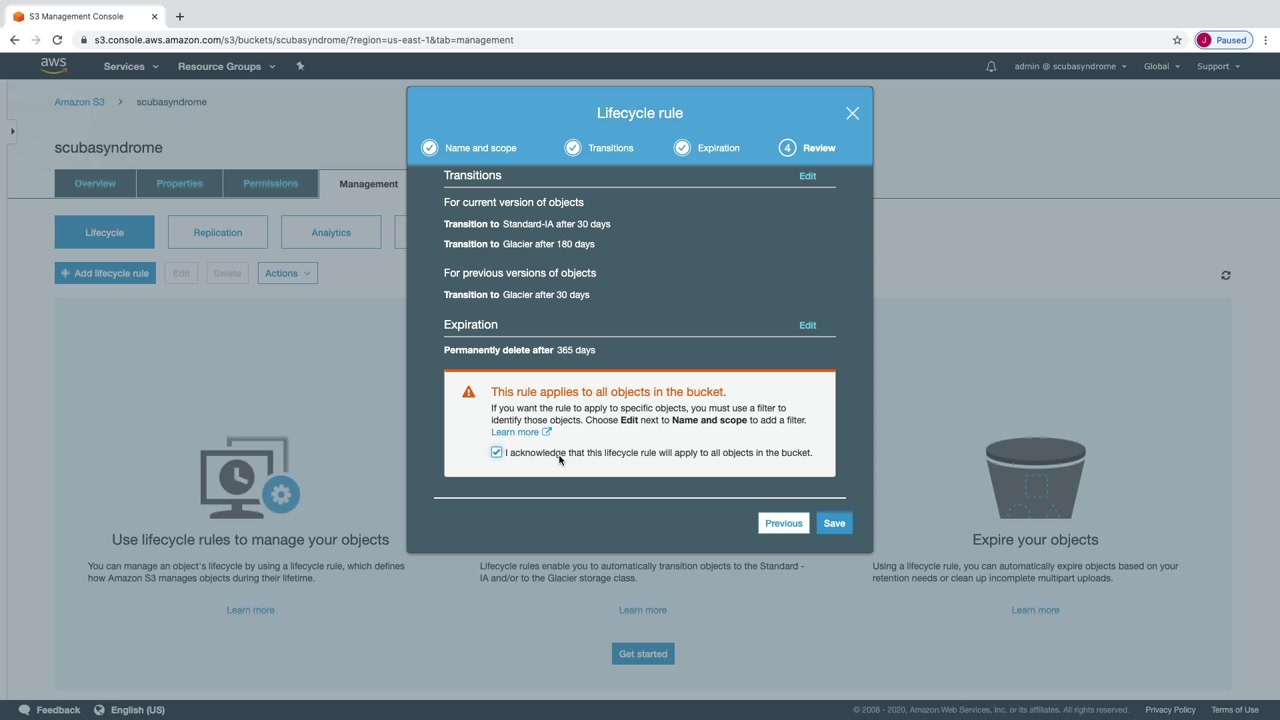Viewport: 1280px width, 720px height.
Task: Click the expire objects trash bin illustration
Action: tap(1035, 478)
